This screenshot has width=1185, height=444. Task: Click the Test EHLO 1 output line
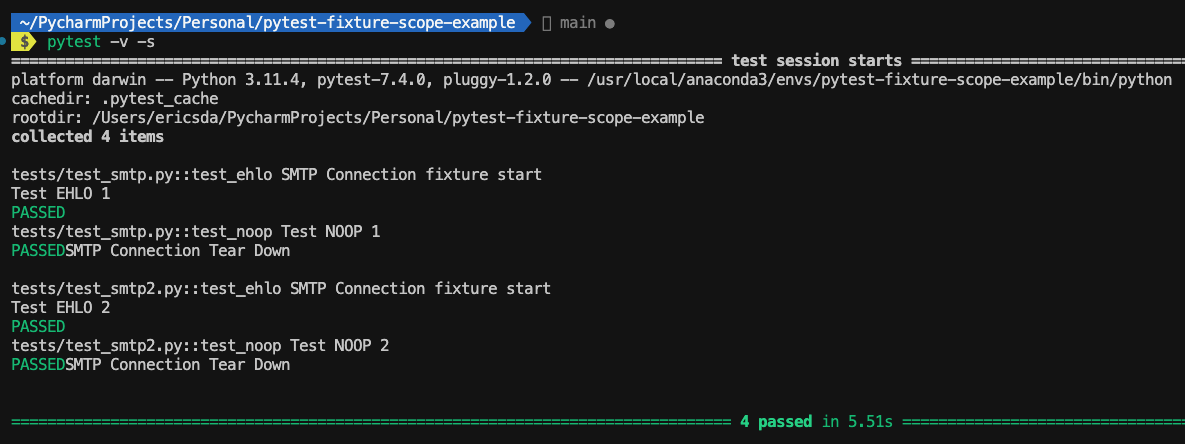point(60,193)
